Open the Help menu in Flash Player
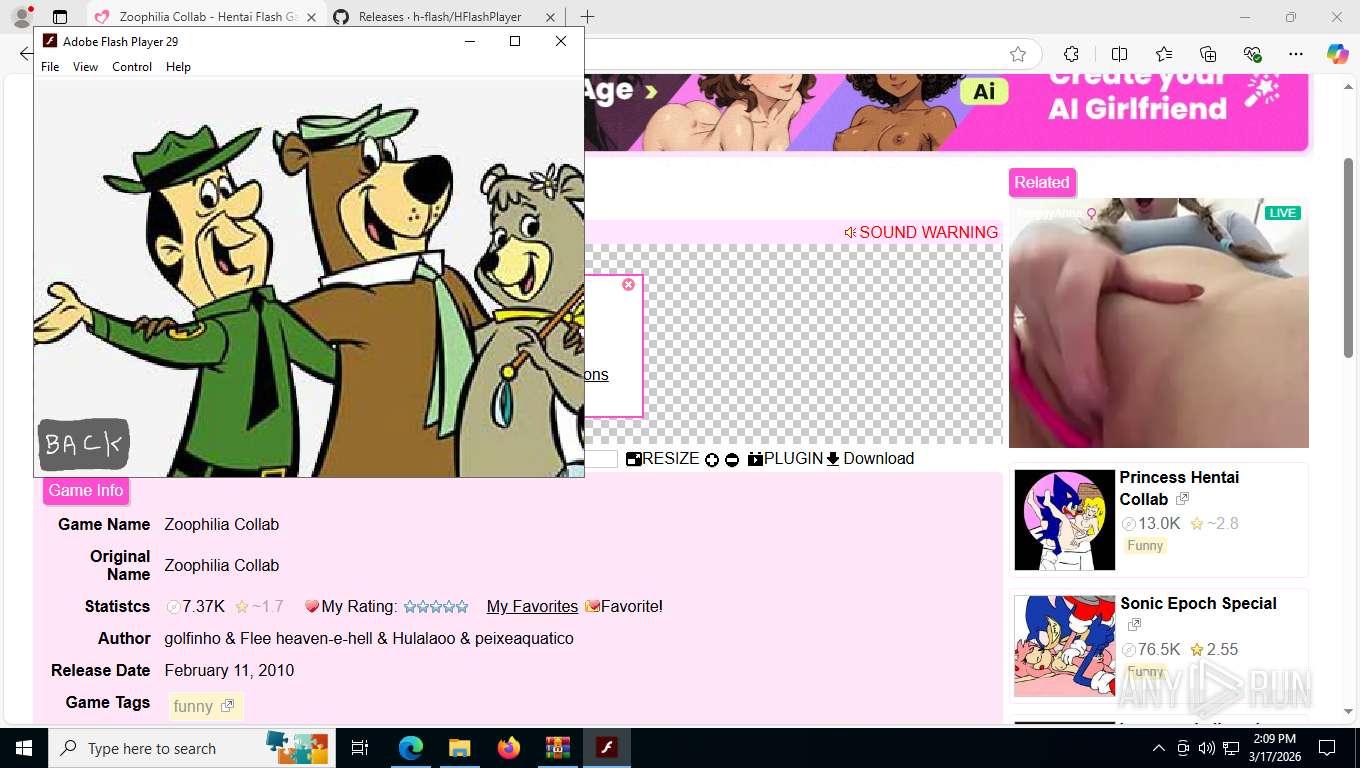Image resolution: width=1360 pixels, height=768 pixels. [178, 67]
